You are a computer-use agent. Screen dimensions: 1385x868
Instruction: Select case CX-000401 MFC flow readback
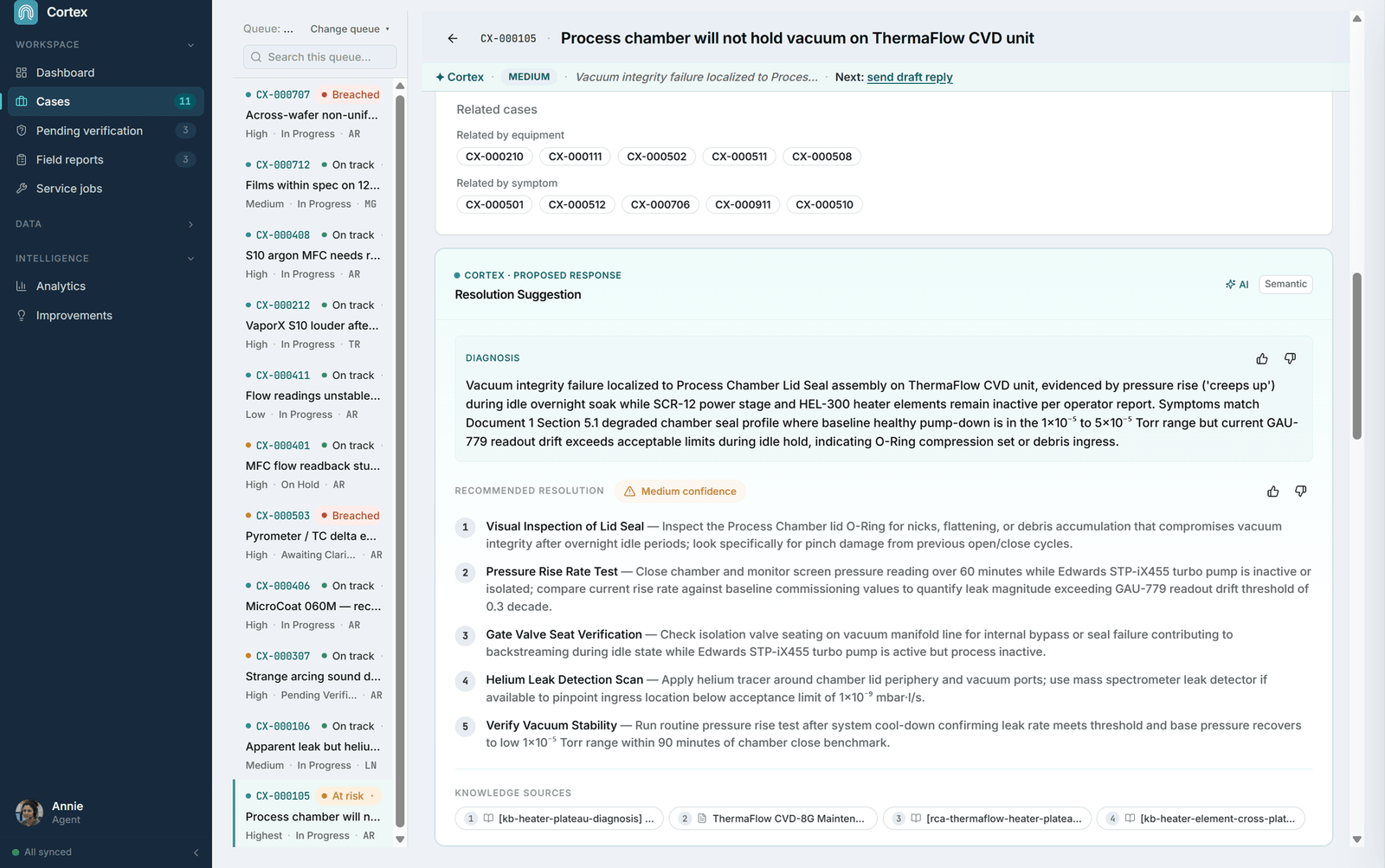[x=313, y=465]
